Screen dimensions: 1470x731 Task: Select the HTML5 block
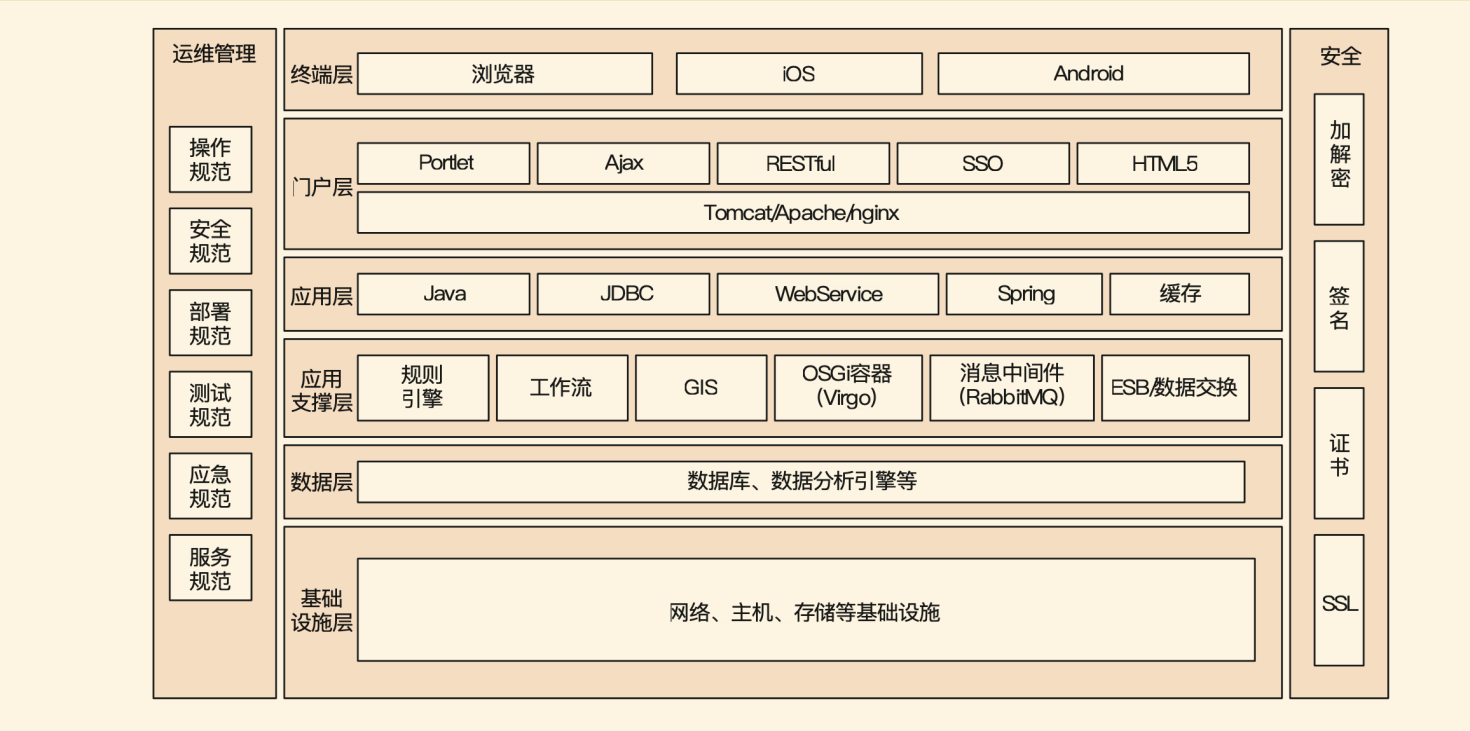click(x=1162, y=164)
